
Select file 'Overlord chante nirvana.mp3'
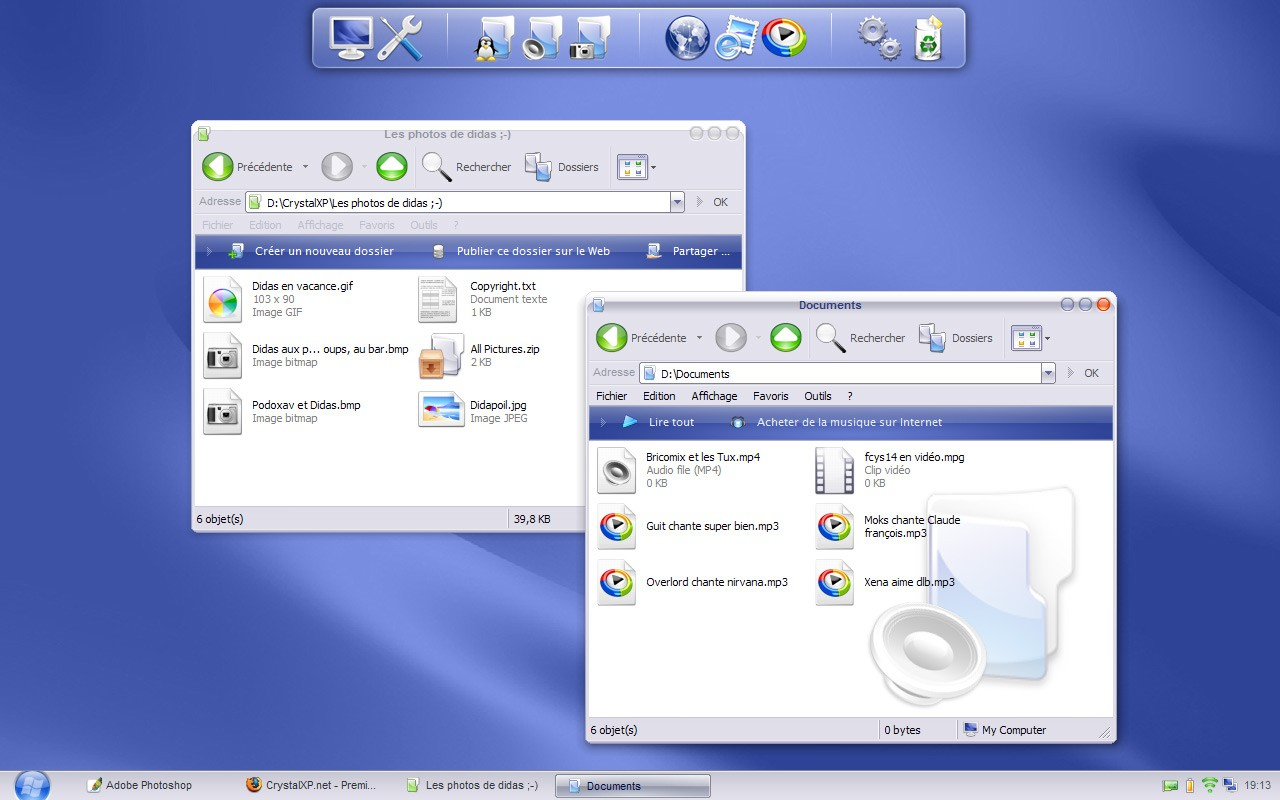tap(716, 582)
